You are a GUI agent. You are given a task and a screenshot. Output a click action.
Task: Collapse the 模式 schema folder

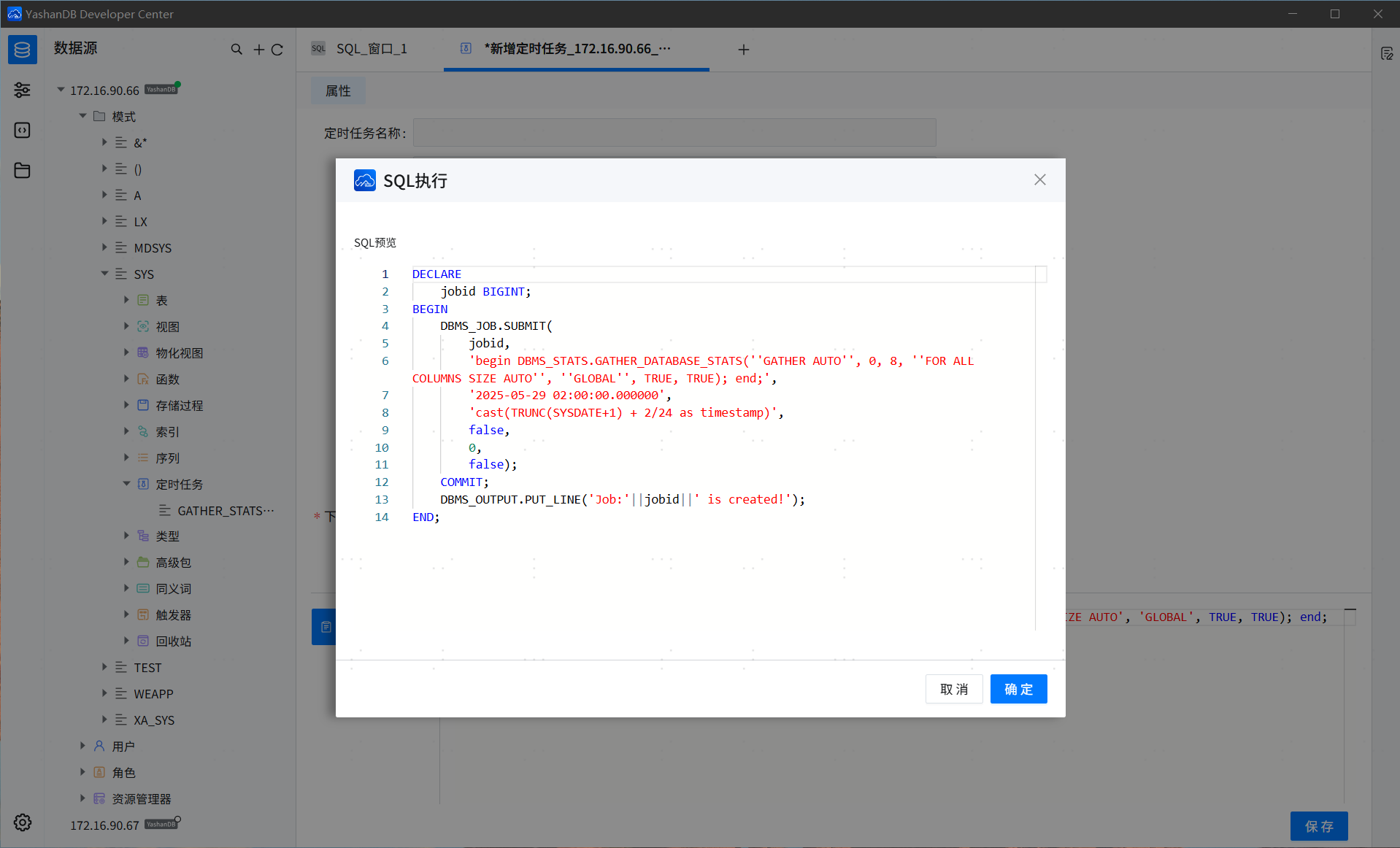click(82, 116)
